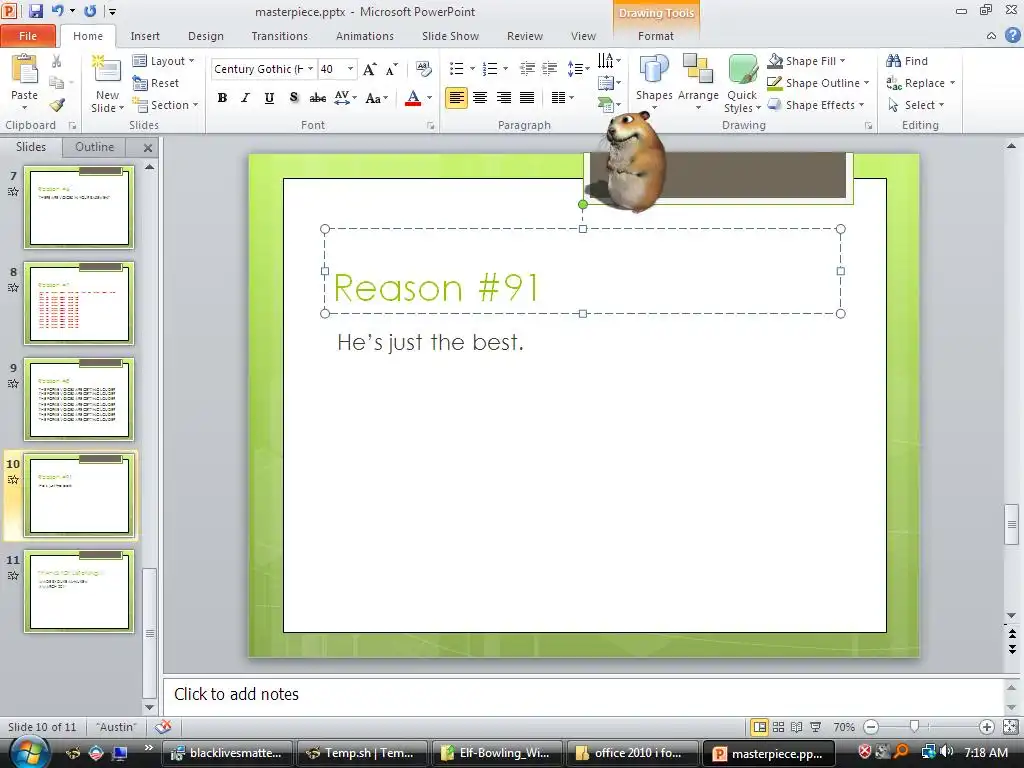The image size is (1024, 768).
Task: Open the Shape Outline dropdown
Action: point(818,83)
